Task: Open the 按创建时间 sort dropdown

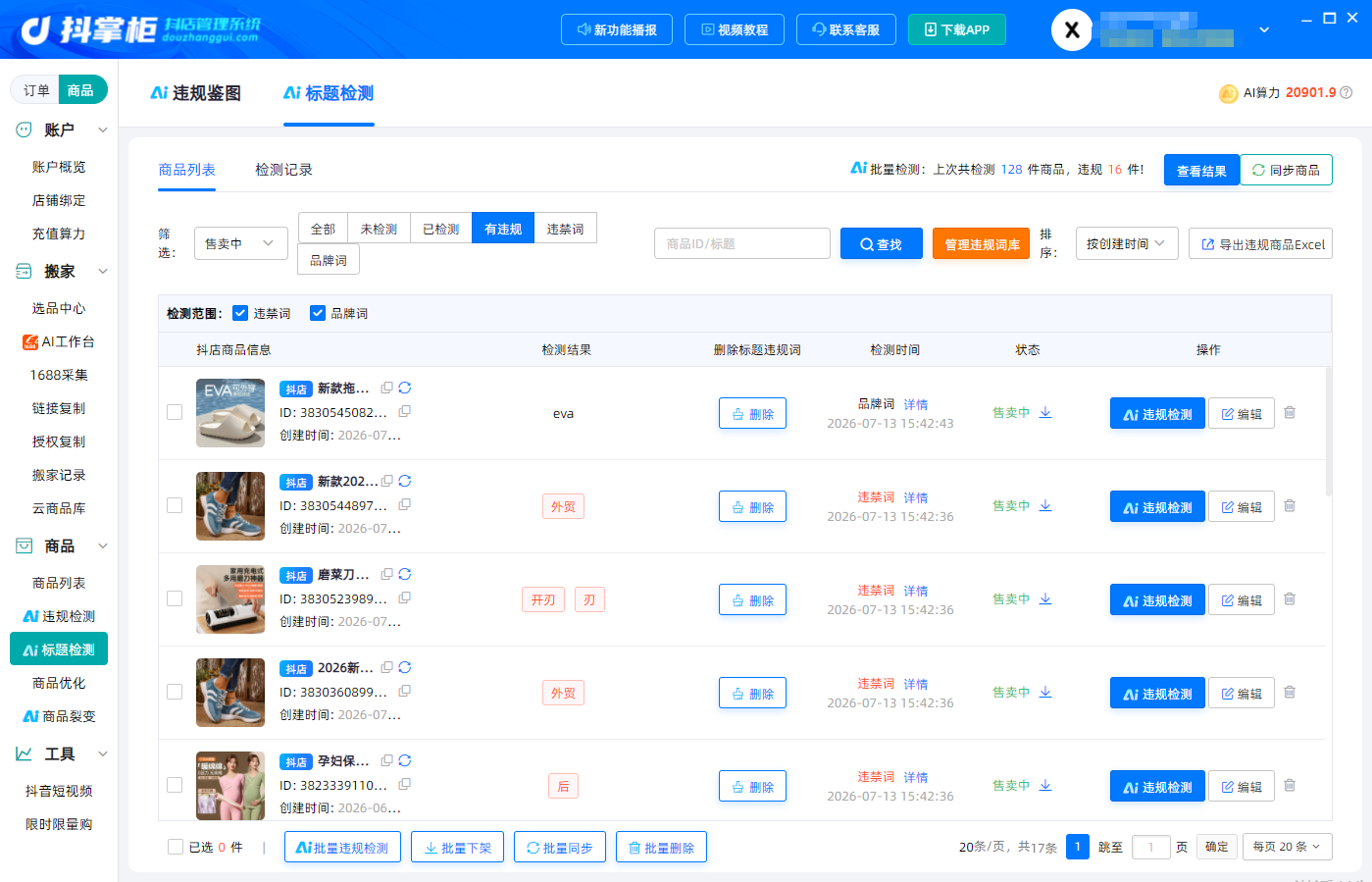Action: (1127, 243)
